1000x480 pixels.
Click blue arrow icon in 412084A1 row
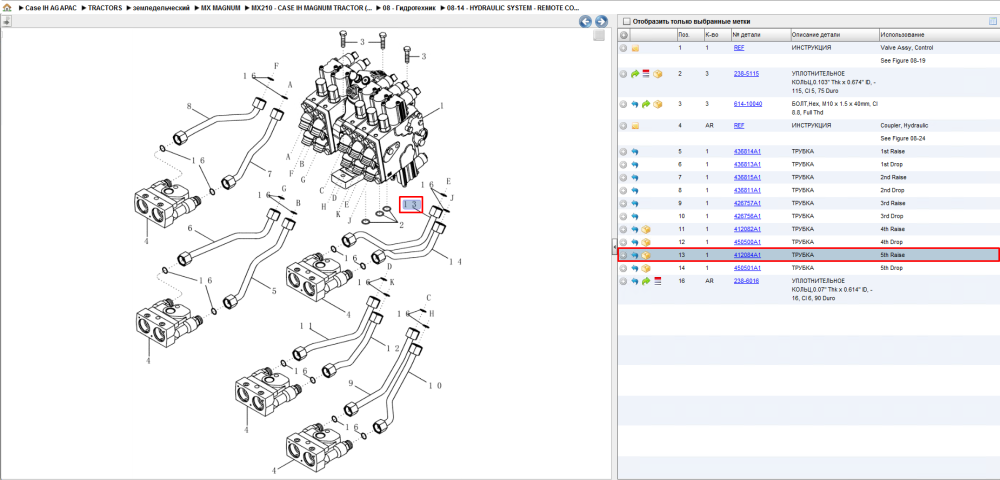[x=635, y=255]
